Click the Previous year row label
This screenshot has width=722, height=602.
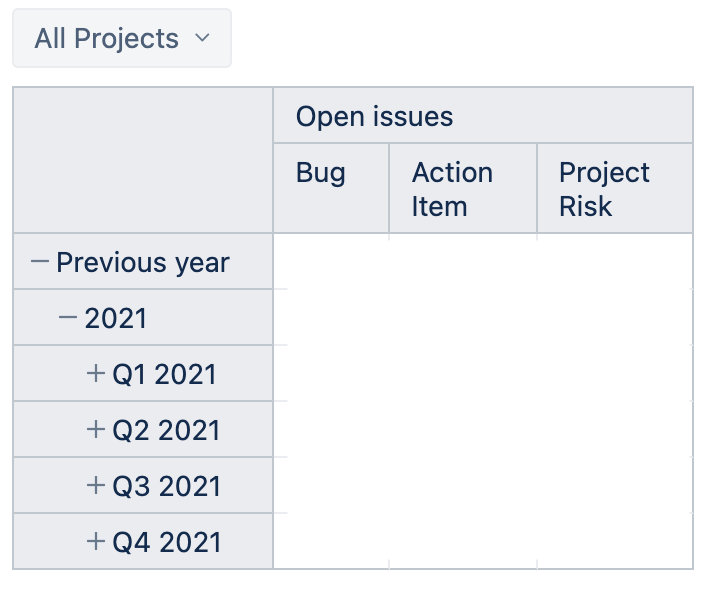[143, 263]
